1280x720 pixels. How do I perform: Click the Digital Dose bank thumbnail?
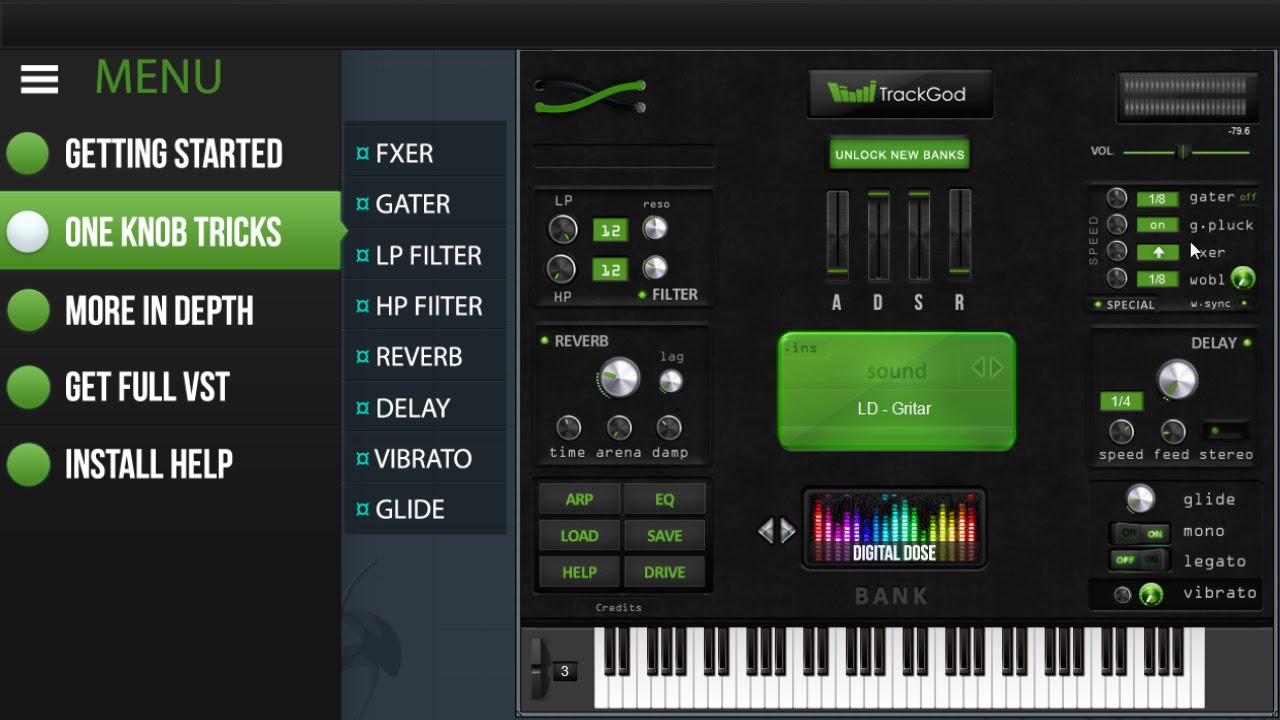[x=894, y=528]
